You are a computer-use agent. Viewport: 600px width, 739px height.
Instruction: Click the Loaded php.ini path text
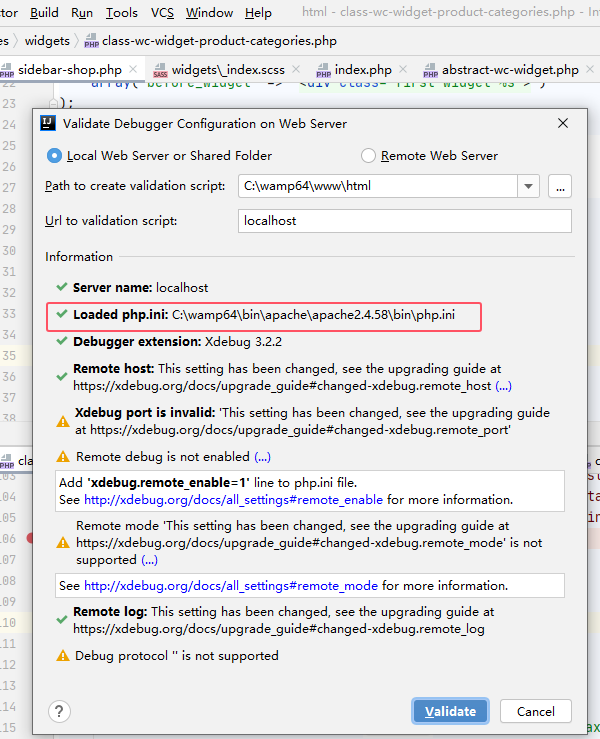[x=313, y=315]
